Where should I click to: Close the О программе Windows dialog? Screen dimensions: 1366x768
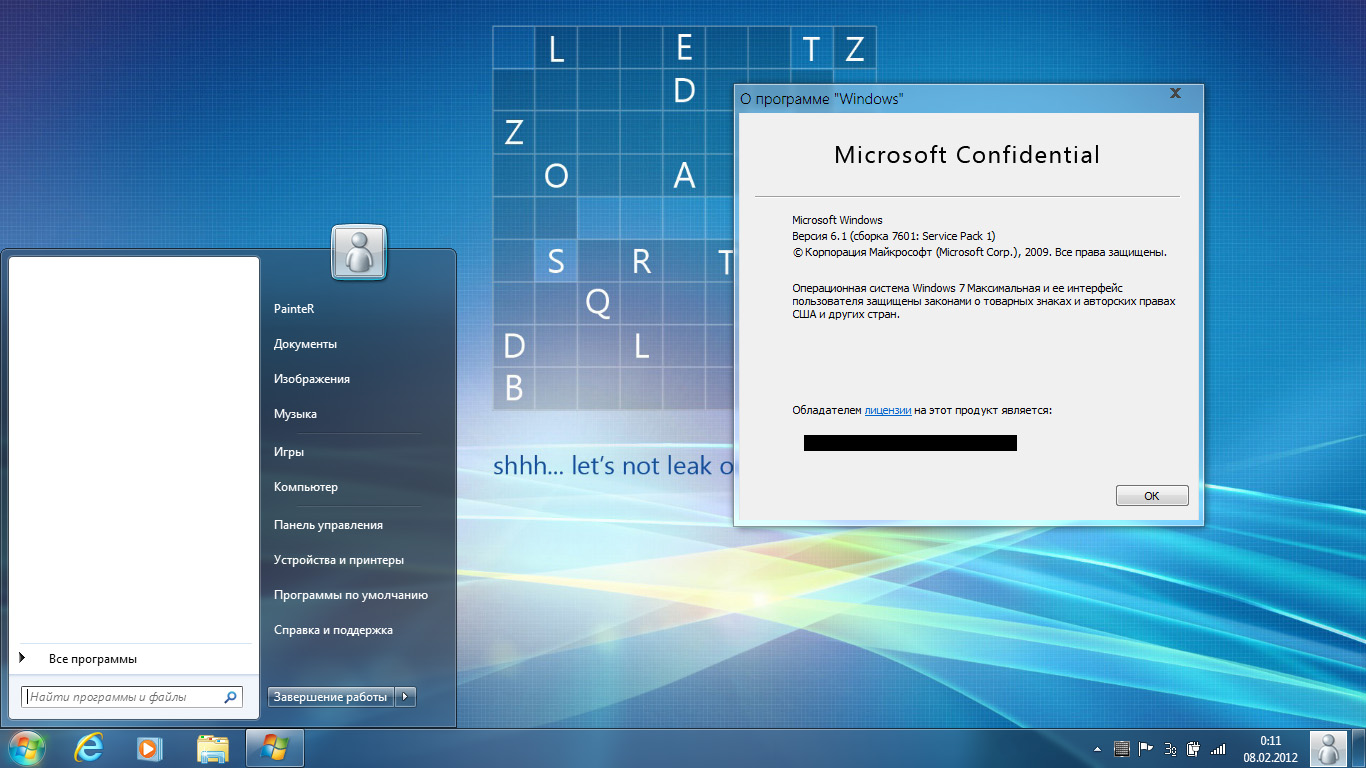1175,94
